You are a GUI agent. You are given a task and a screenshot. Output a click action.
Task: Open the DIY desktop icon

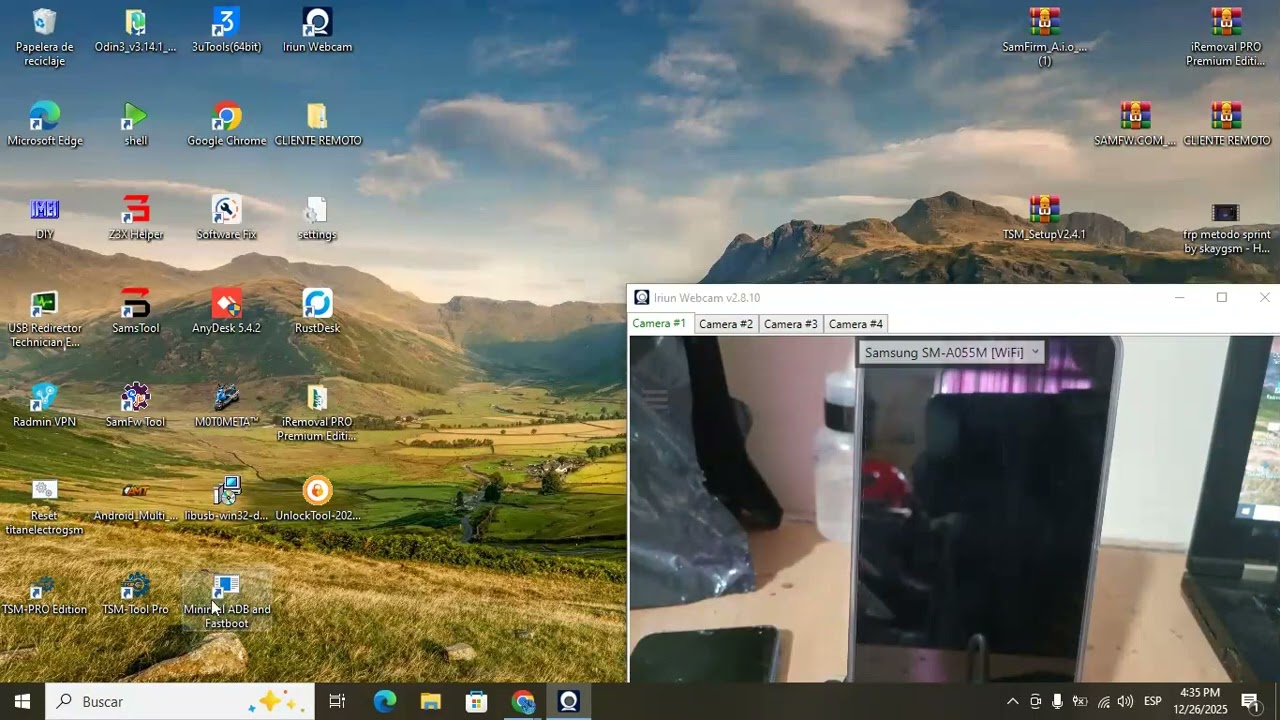[45, 218]
